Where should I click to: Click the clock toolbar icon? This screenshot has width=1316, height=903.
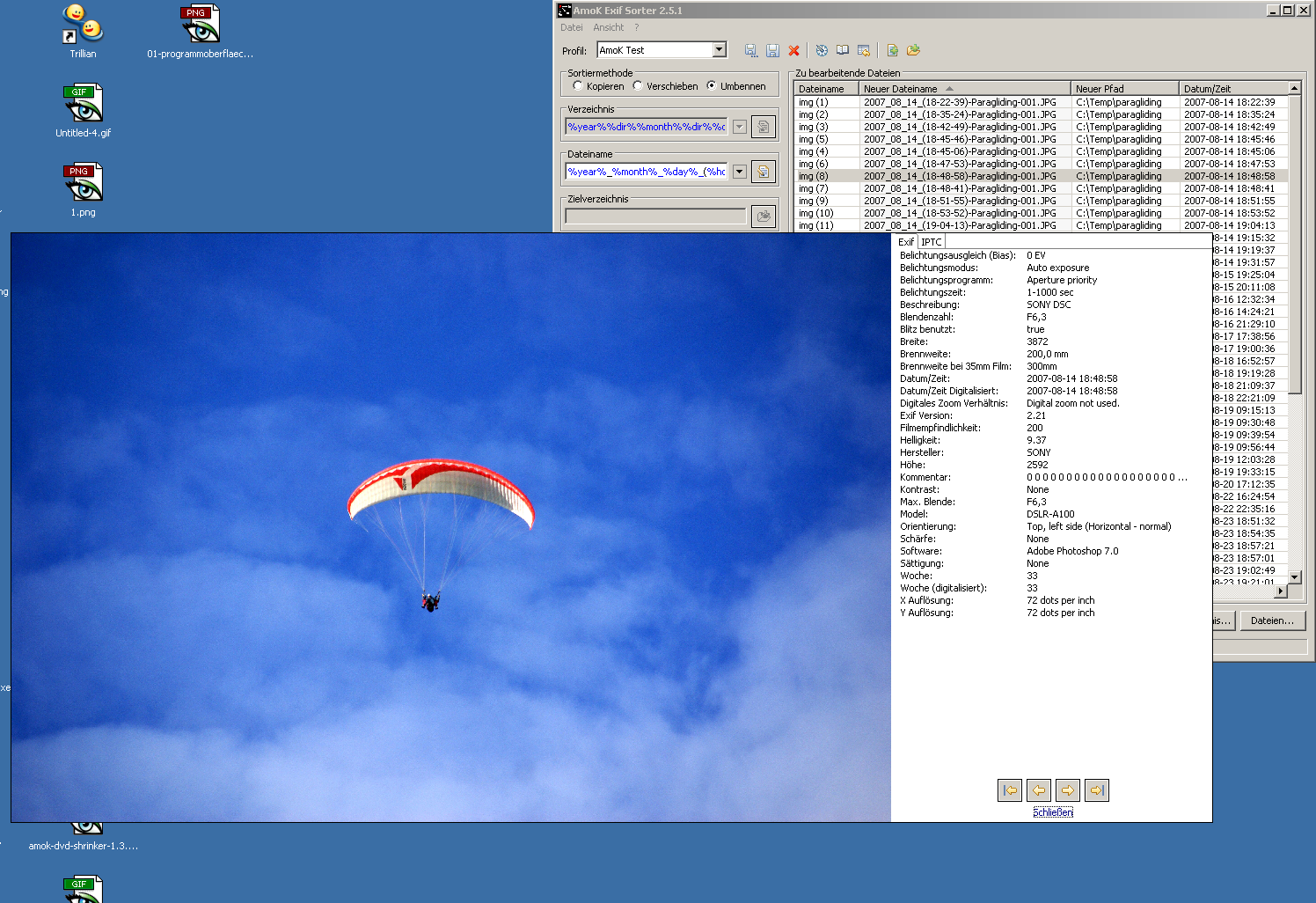click(821, 50)
